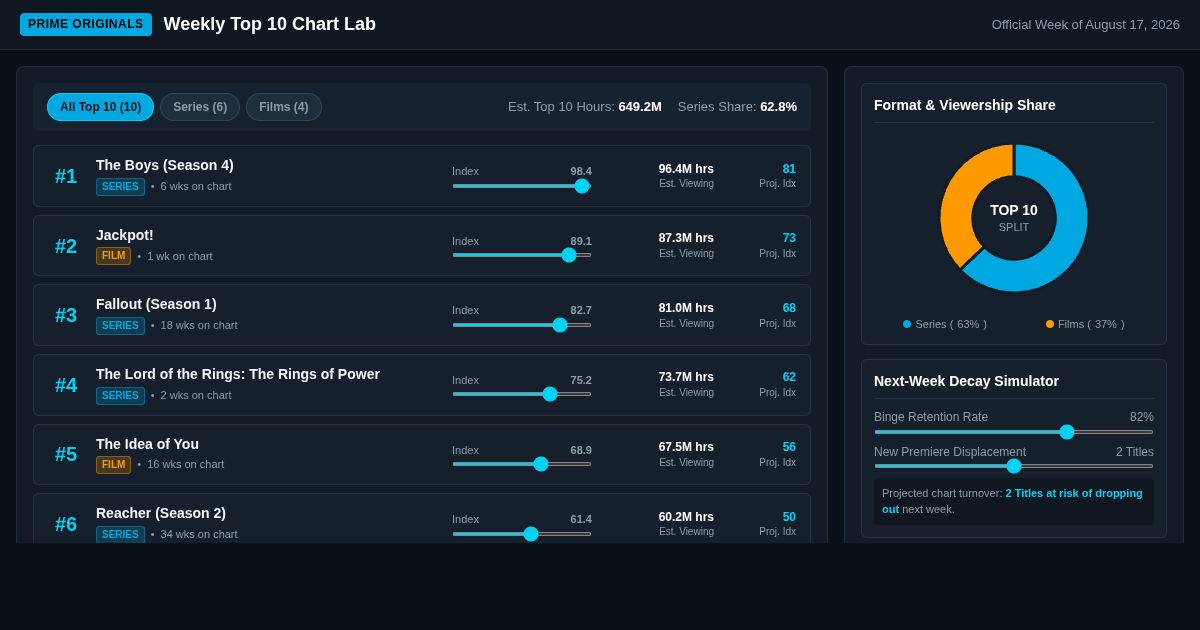Click the SERIES tag on The Boys
The image size is (1200, 630).
point(120,187)
